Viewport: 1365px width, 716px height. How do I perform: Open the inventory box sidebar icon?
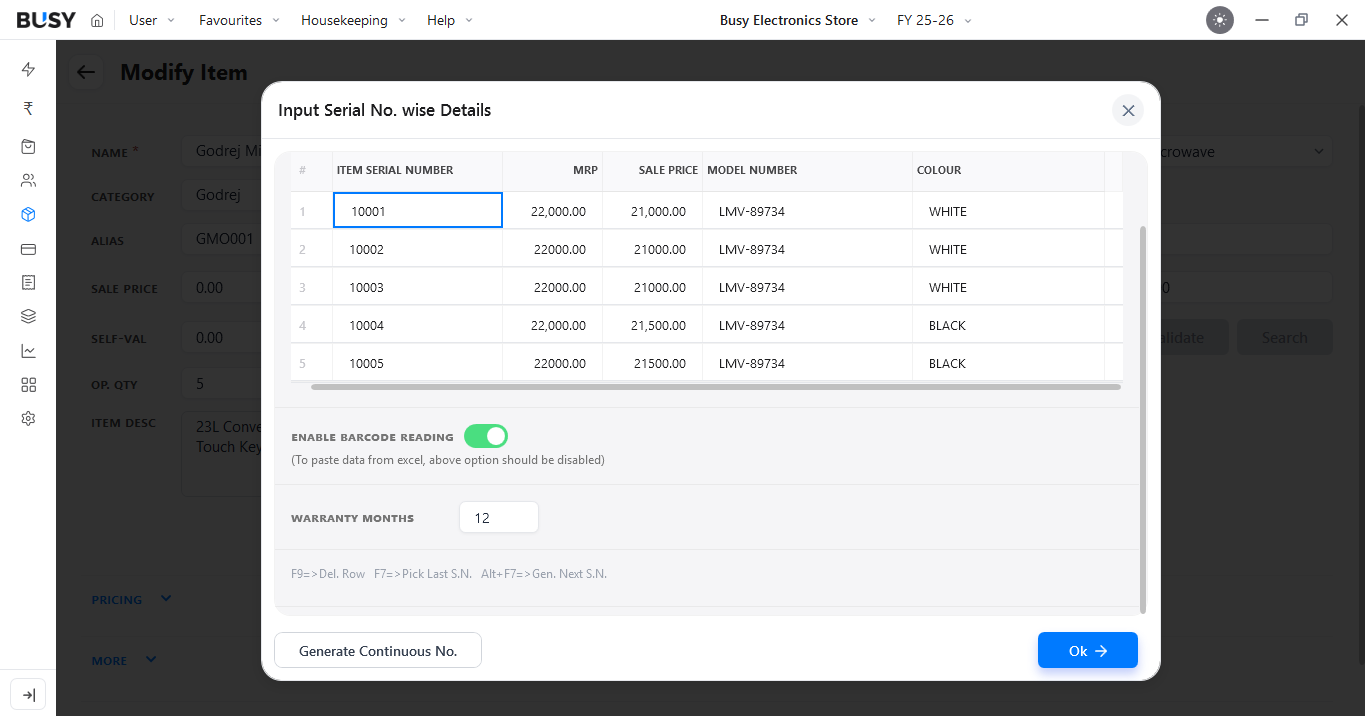pyautogui.click(x=28, y=215)
